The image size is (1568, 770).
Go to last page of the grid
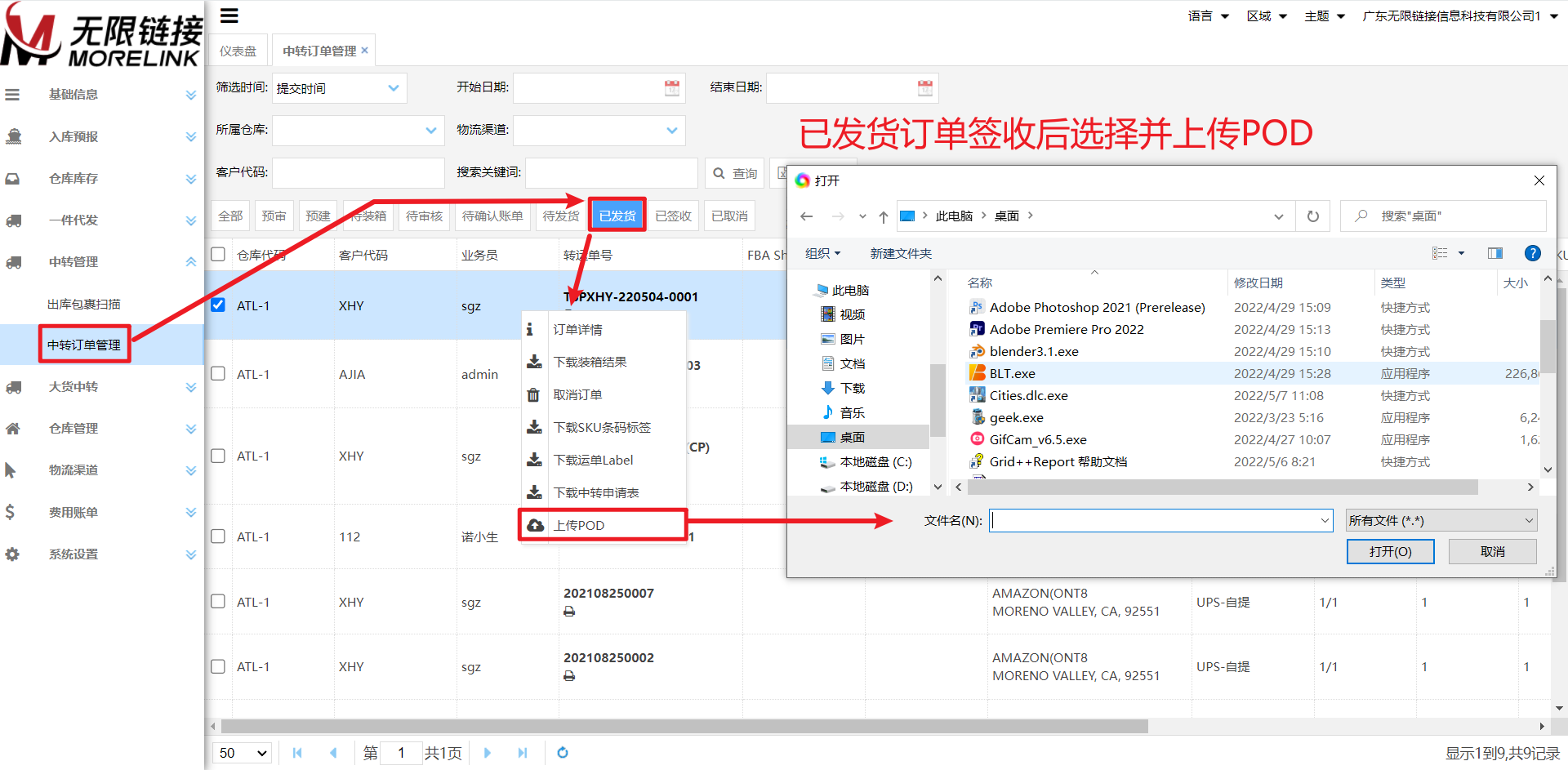click(x=523, y=753)
